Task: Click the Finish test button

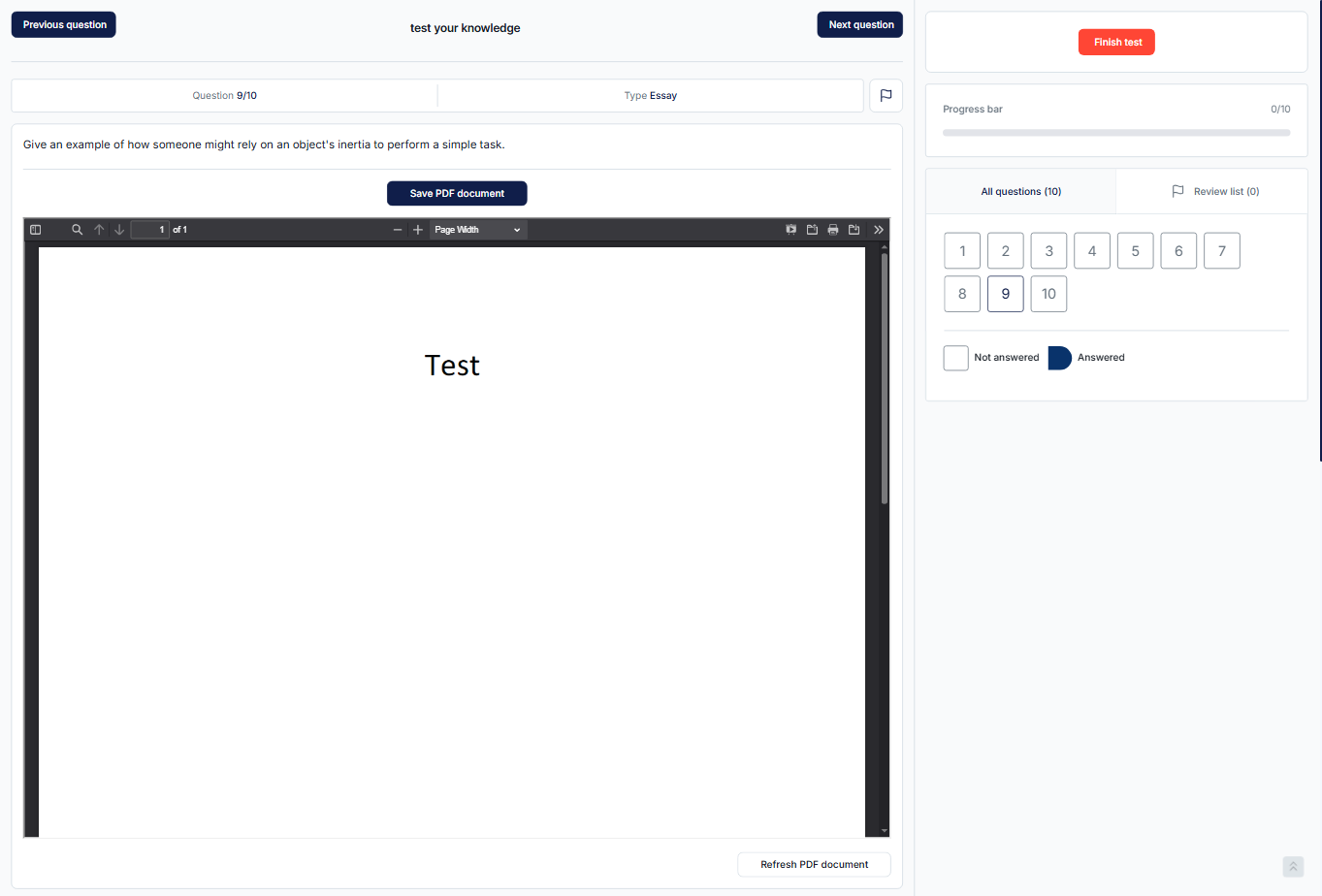Action: point(1117,43)
